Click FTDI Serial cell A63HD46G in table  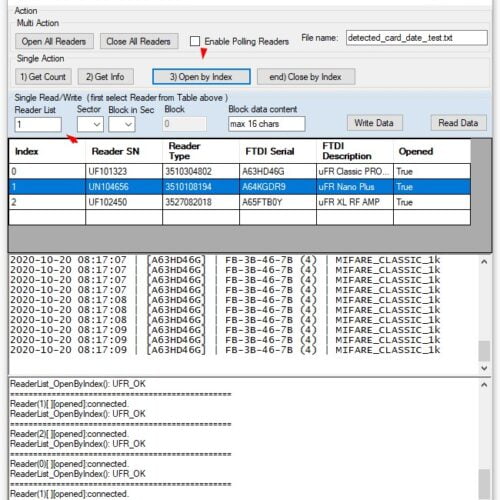pyautogui.click(x=278, y=171)
